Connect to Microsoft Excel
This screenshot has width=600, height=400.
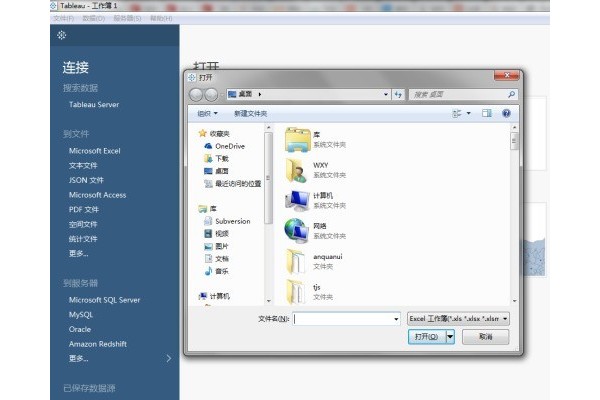click(95, 151)
